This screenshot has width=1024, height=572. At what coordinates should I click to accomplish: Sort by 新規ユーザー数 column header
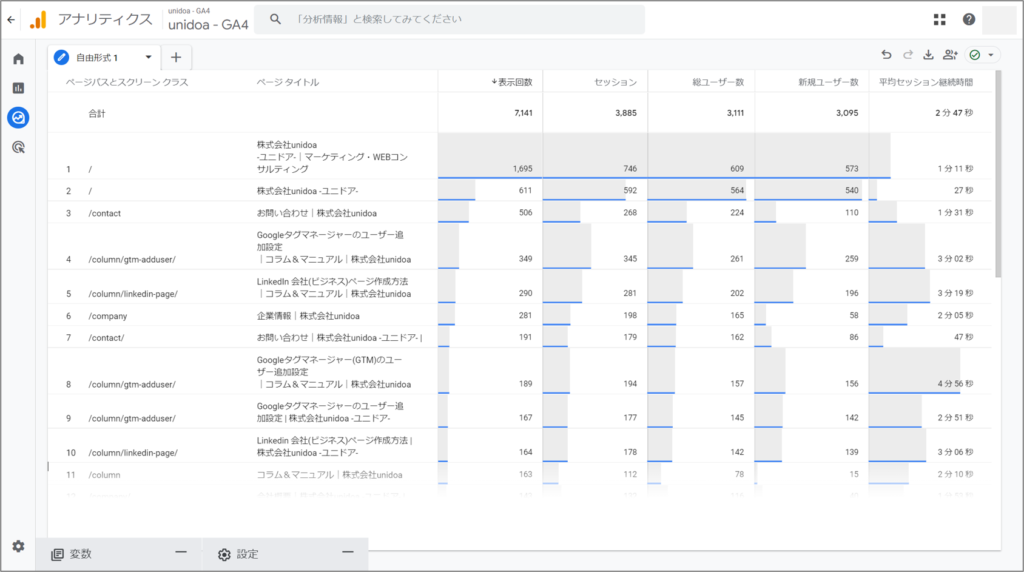[x=828, y=82]
